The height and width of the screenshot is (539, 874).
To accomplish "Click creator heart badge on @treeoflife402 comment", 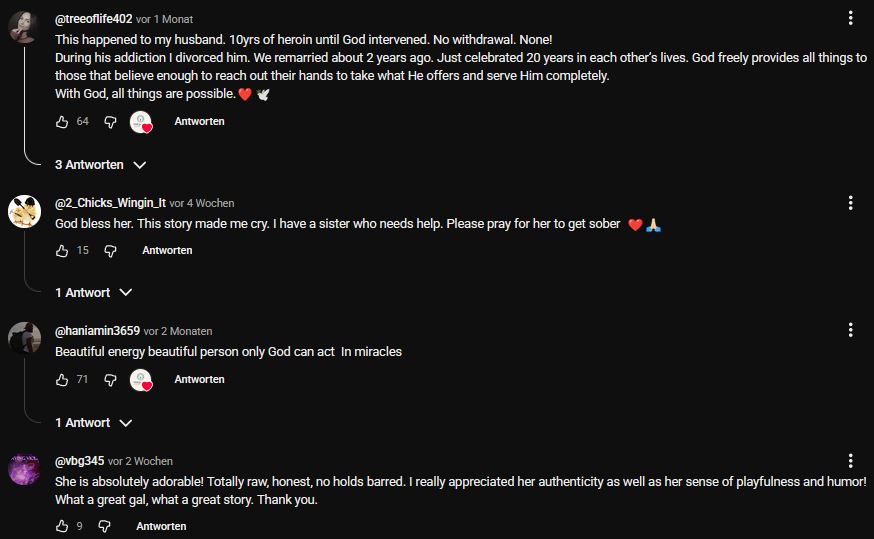I will pos(142,122).
